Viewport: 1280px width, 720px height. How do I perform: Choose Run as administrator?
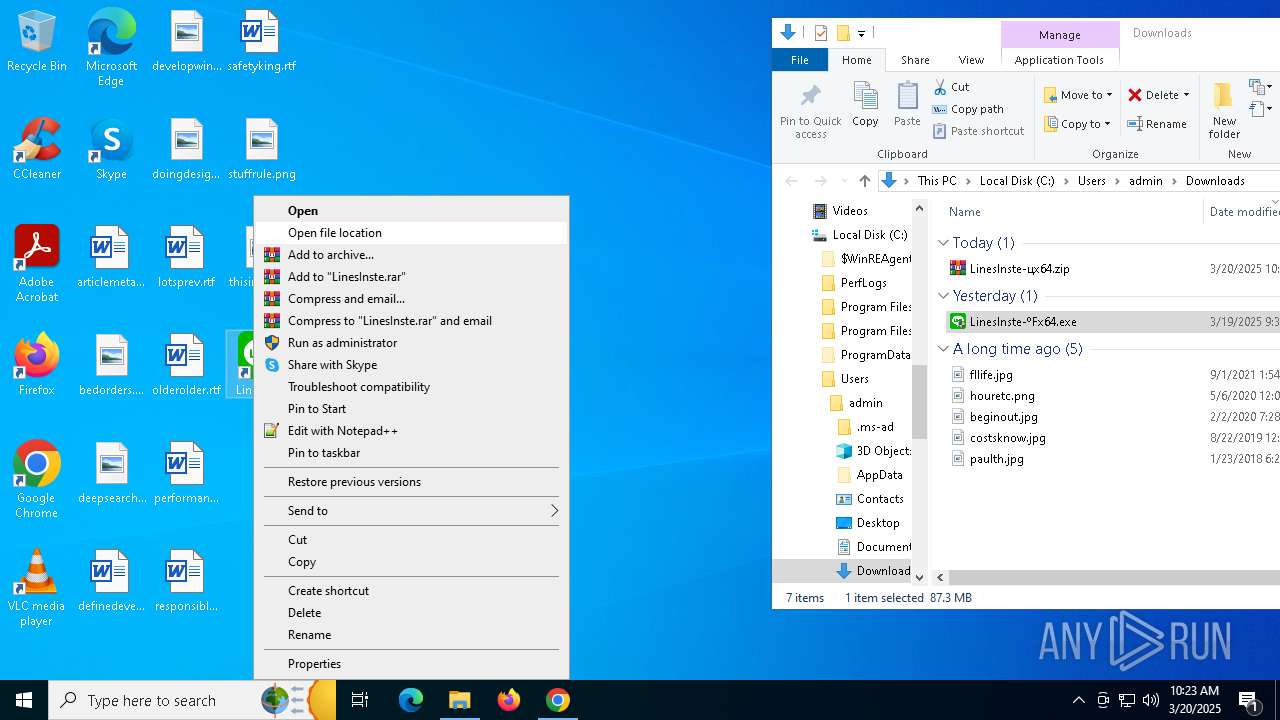[x=411, y=343]
